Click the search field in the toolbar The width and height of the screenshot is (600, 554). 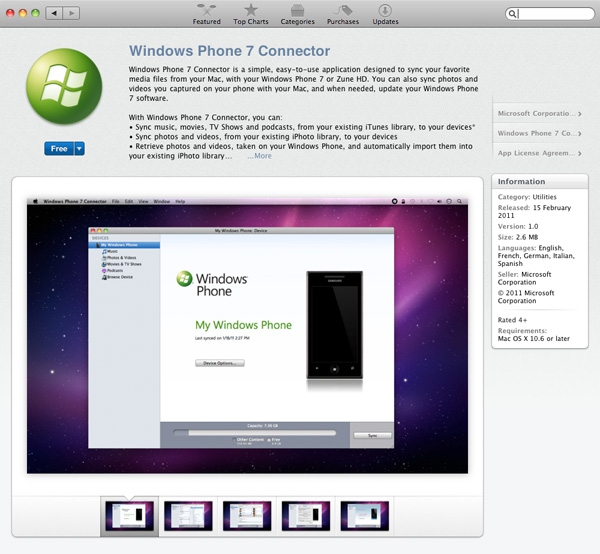549,14
